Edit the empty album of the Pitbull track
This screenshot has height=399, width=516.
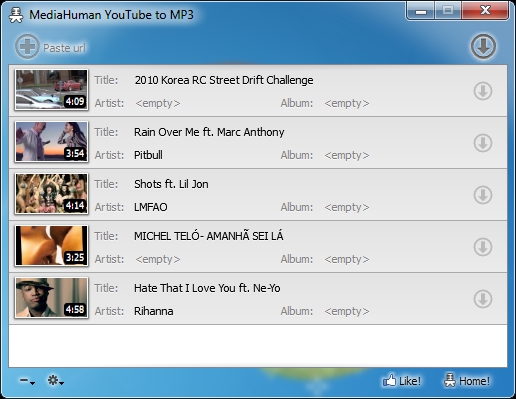(347, 155)
